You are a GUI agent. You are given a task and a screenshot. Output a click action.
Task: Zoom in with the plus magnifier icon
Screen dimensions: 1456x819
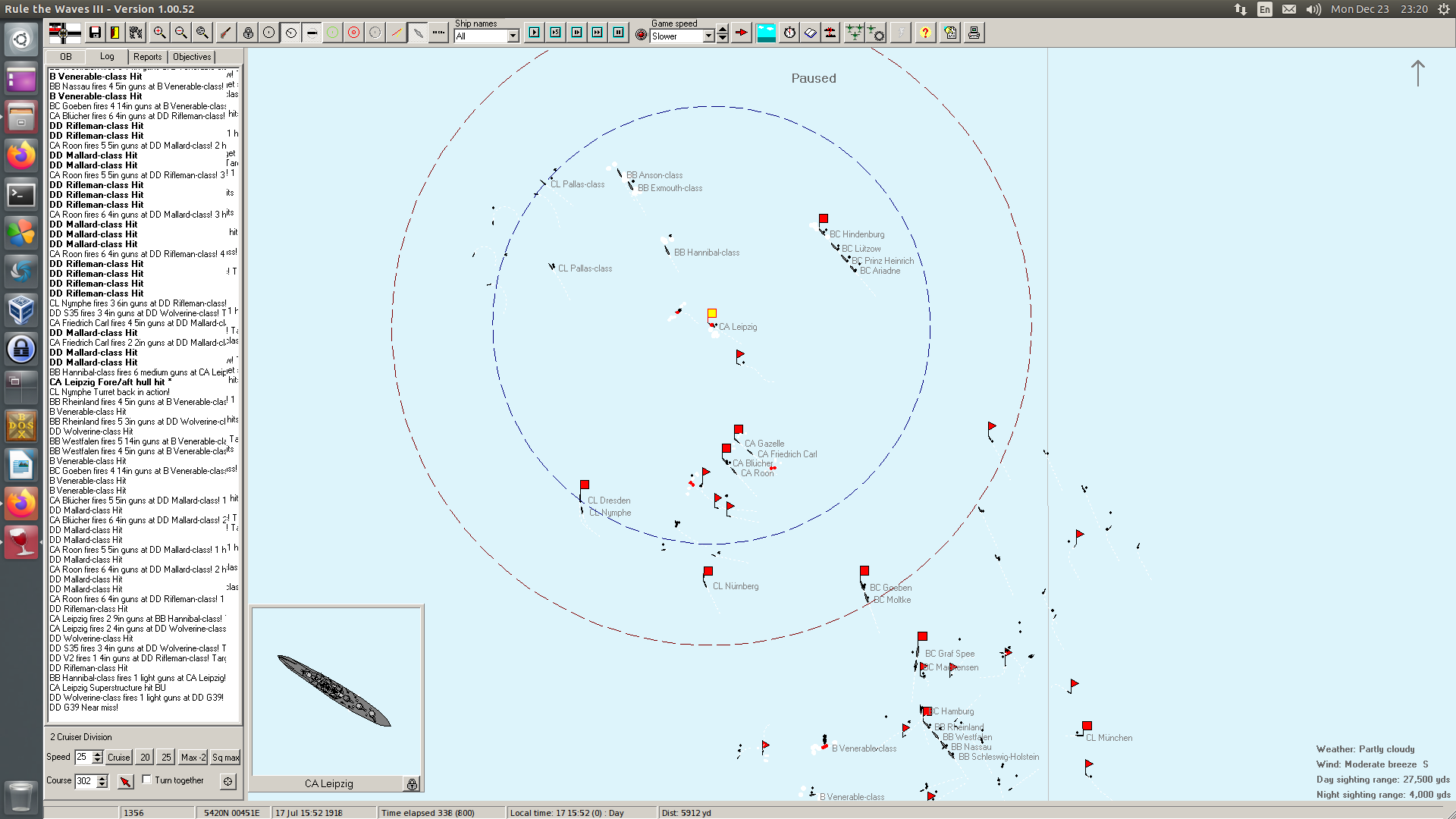point(159,33)
